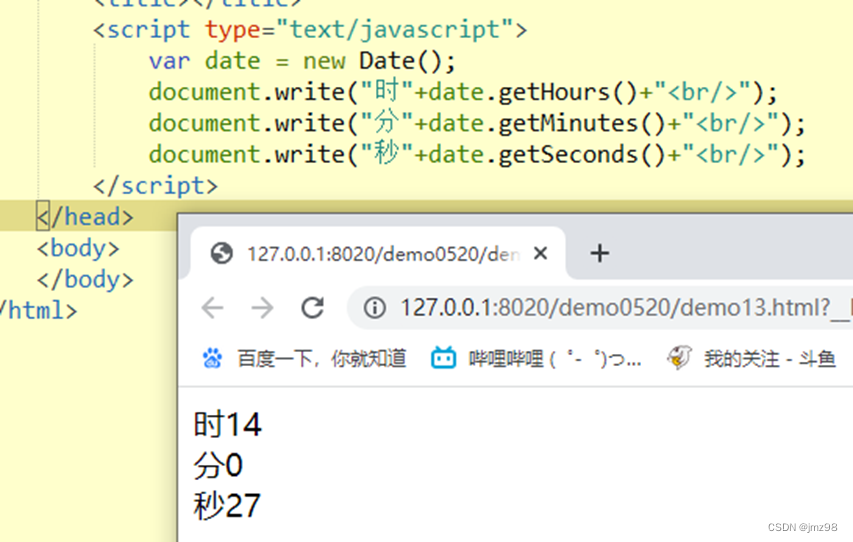
Task: Click the getHours() code line
Action: pyautogui.click(x=463, y=92)
